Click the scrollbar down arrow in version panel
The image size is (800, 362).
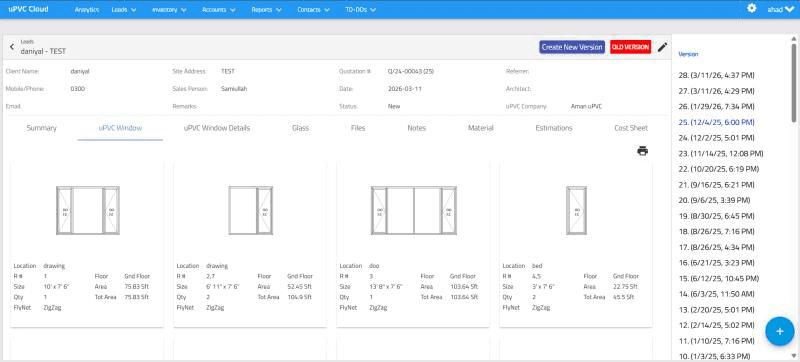(x=794, y=355)
